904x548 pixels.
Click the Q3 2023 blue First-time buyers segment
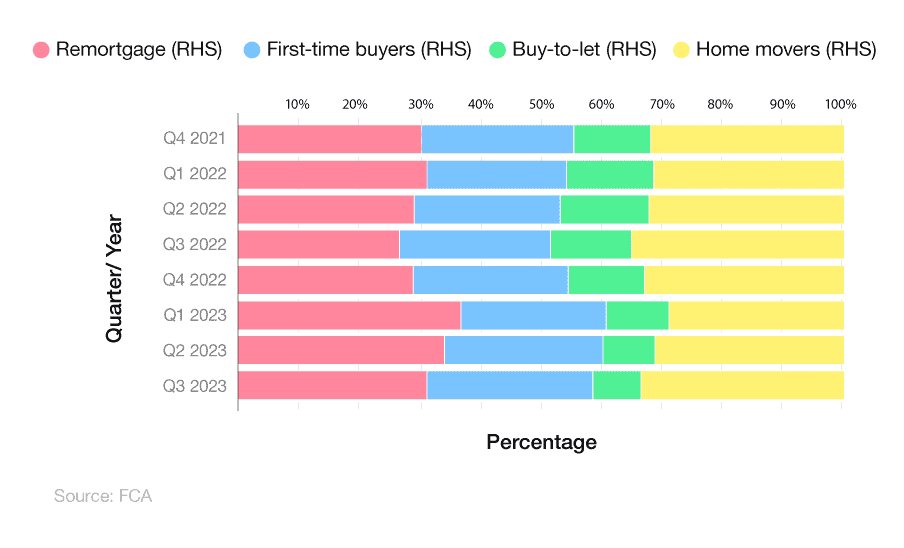click(x=509, y=385)
